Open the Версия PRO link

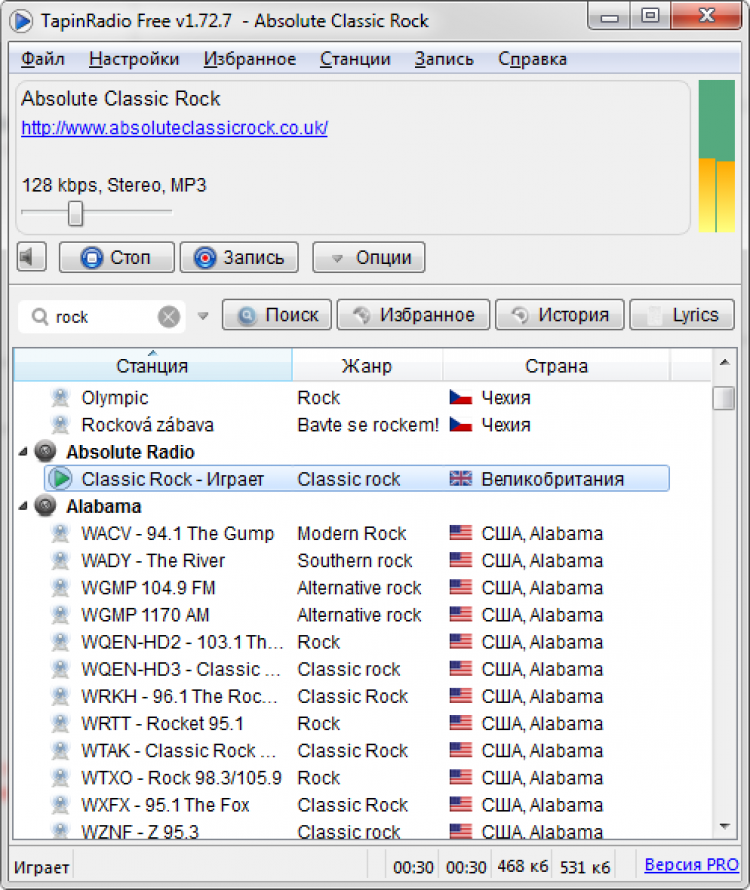click(691, 864)
